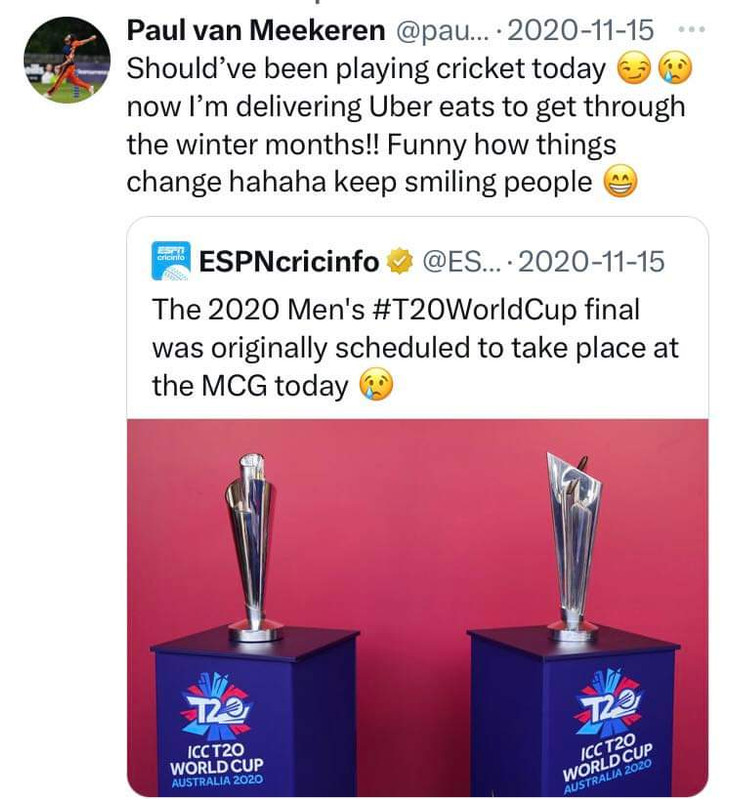The width and height of the screenshot is (733, 800).
Task: Click the tweet text about Uber eats
Action: (x=406, y=126)
